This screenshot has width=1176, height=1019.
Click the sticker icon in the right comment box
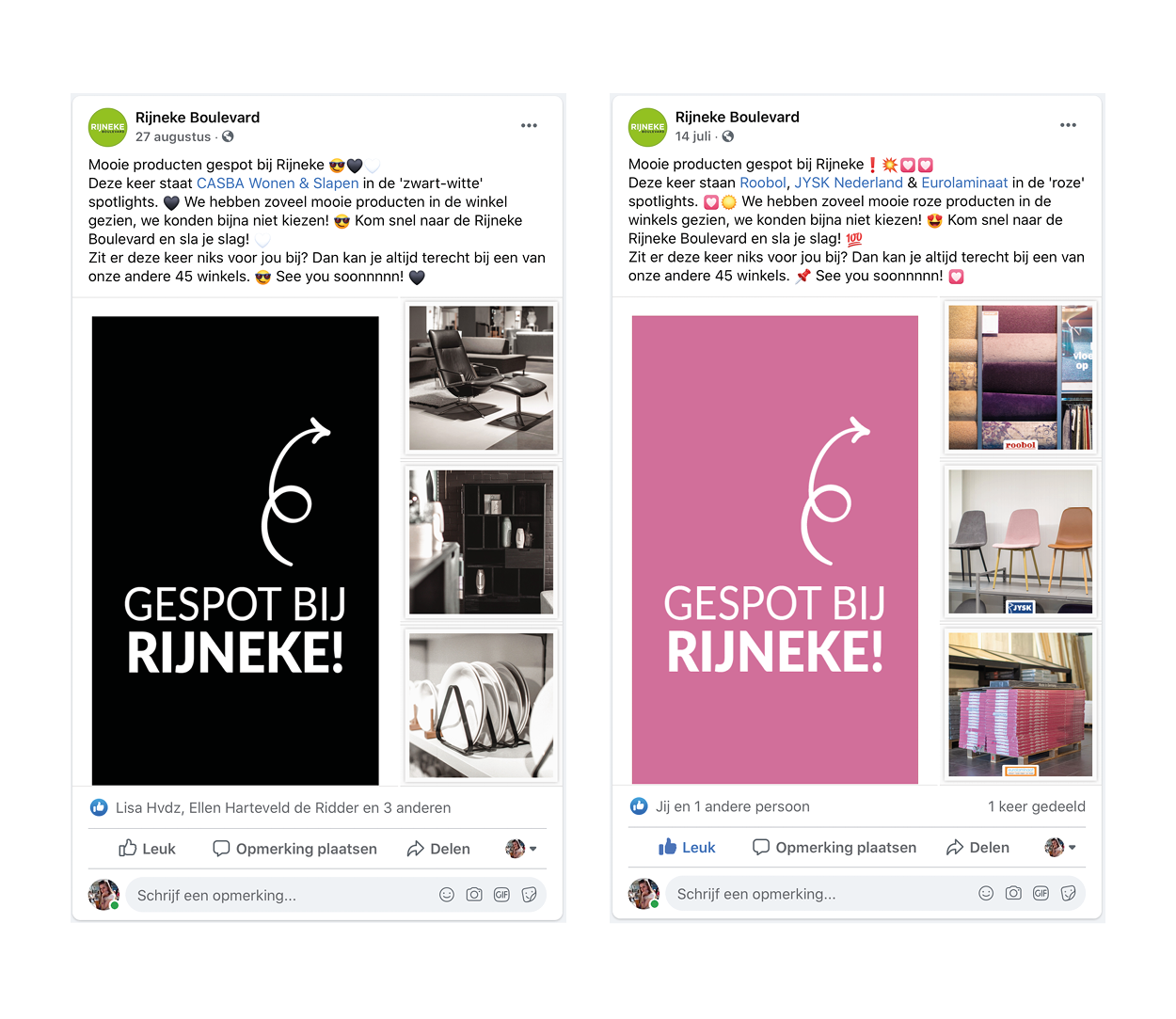[1068, 893]
